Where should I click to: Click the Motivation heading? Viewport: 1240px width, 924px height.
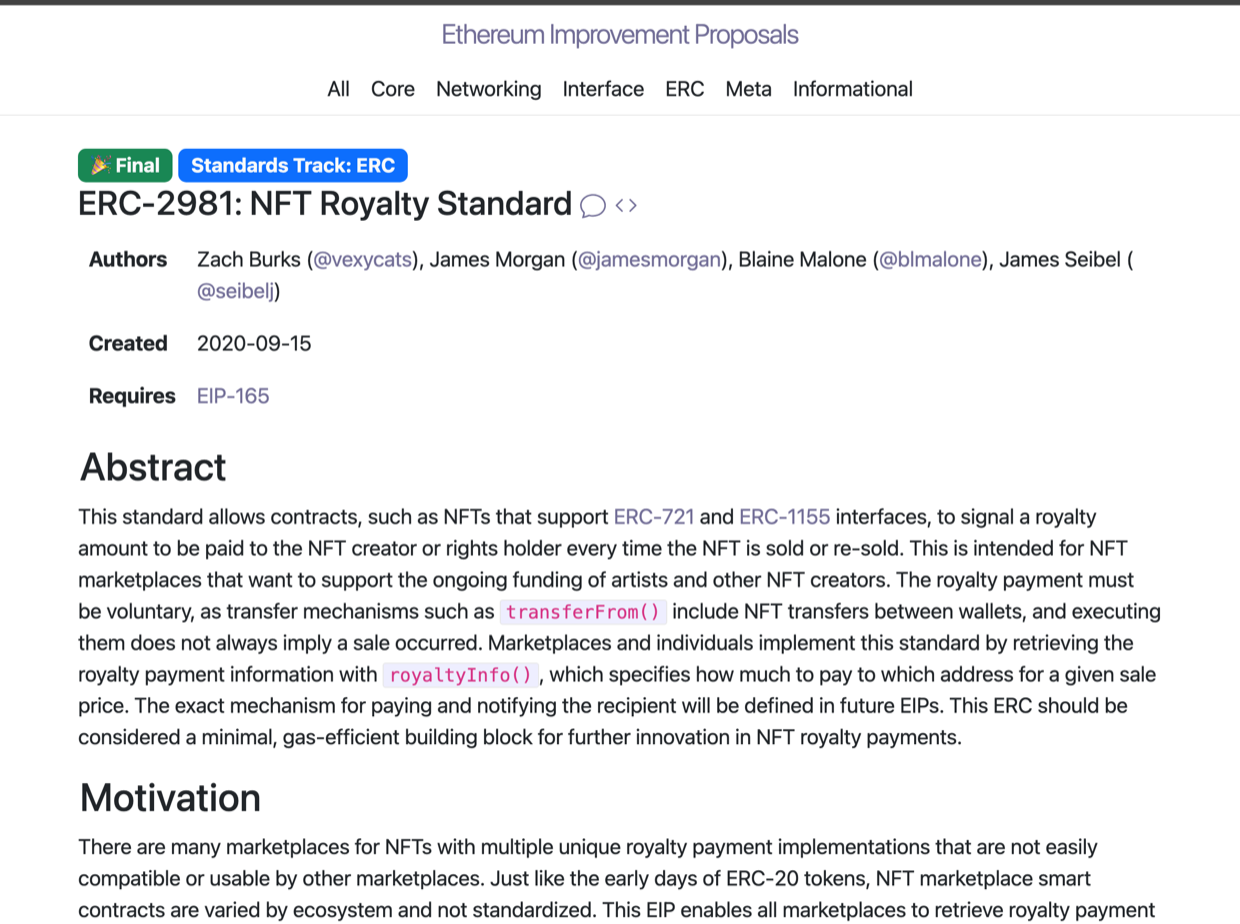click(170, 798)
